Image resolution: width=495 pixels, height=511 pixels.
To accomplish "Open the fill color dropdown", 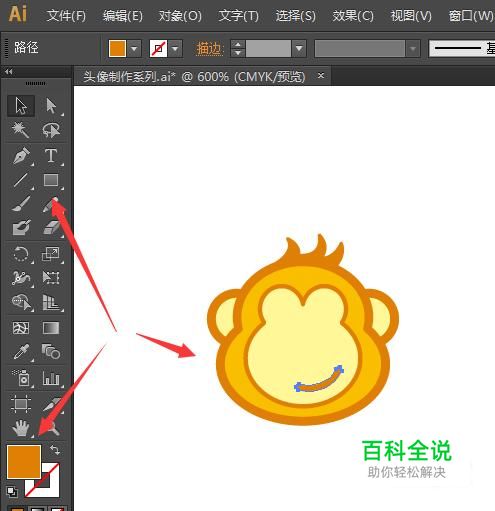I will [134, 49].
